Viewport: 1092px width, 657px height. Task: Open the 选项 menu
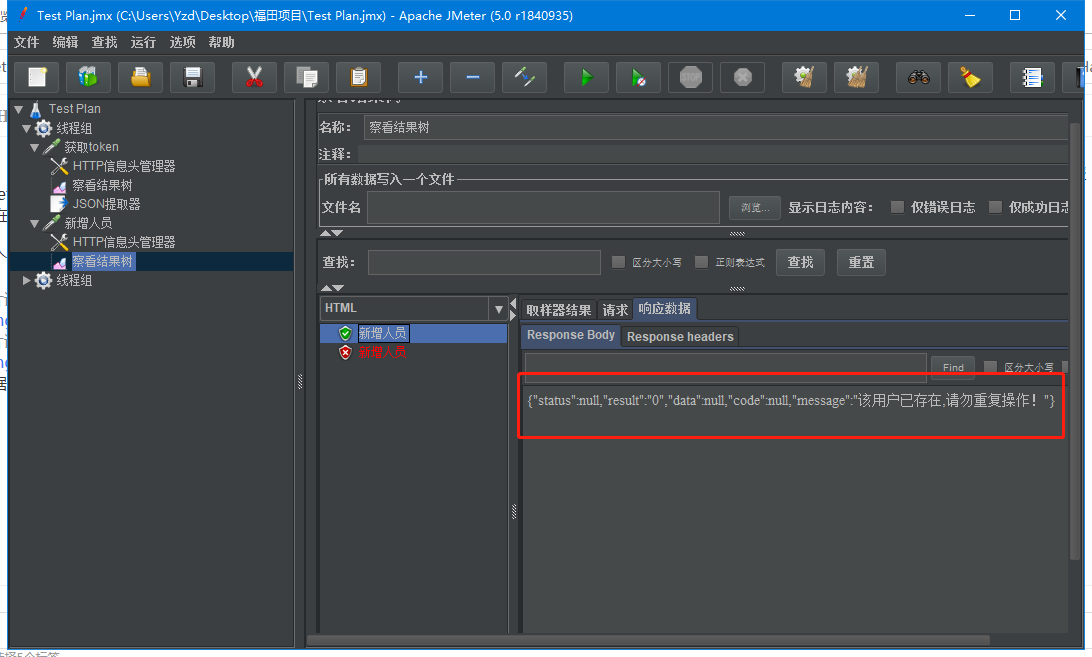click(x=182, y=42)
